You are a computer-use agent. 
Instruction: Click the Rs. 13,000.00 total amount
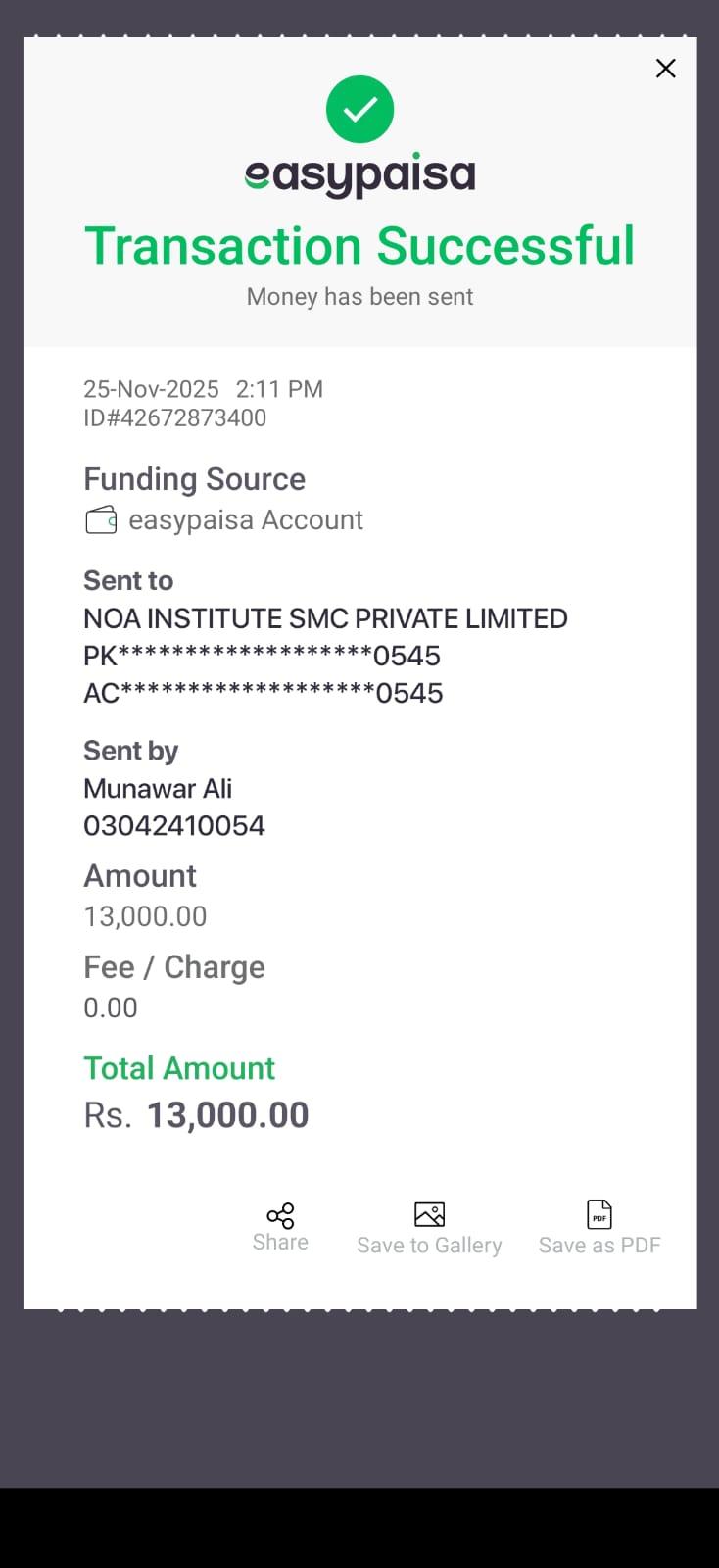tap(196, 1115)
